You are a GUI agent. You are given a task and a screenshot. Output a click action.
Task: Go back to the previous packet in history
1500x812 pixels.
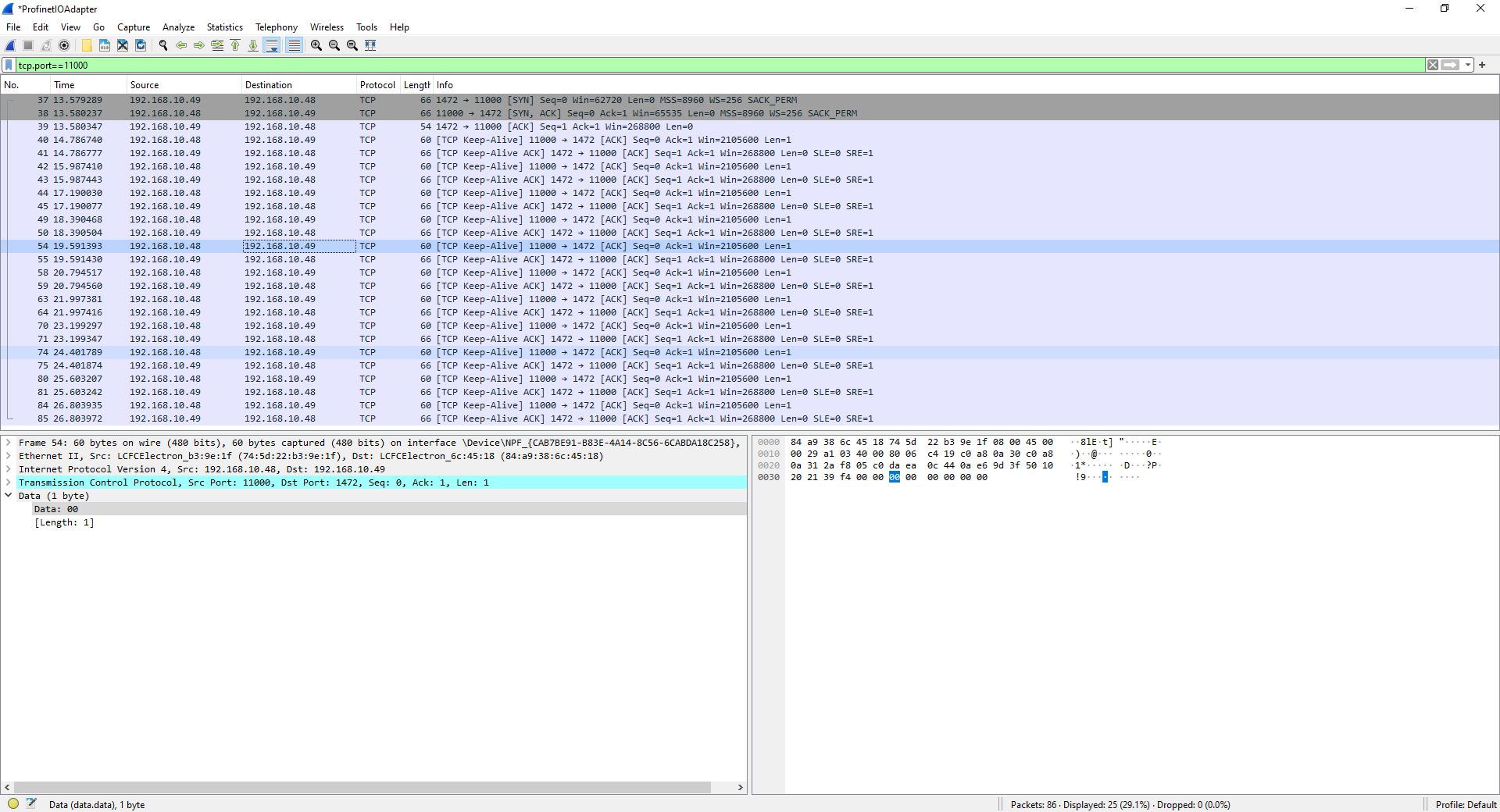(x=181, y=45)
